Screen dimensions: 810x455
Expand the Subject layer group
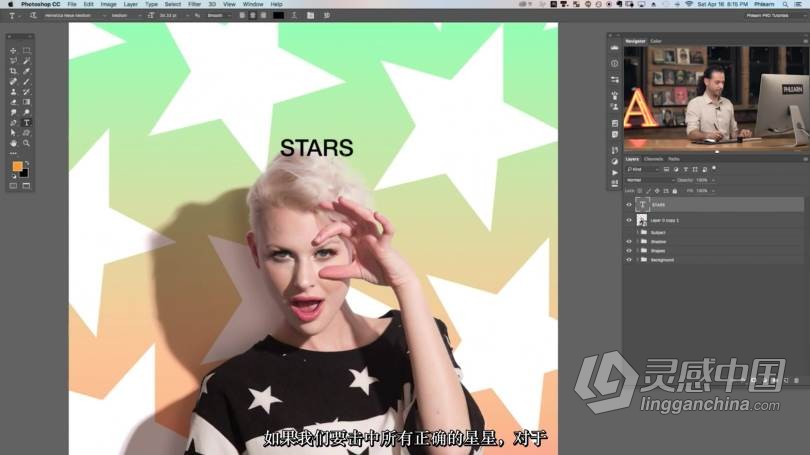coord(637,232)
